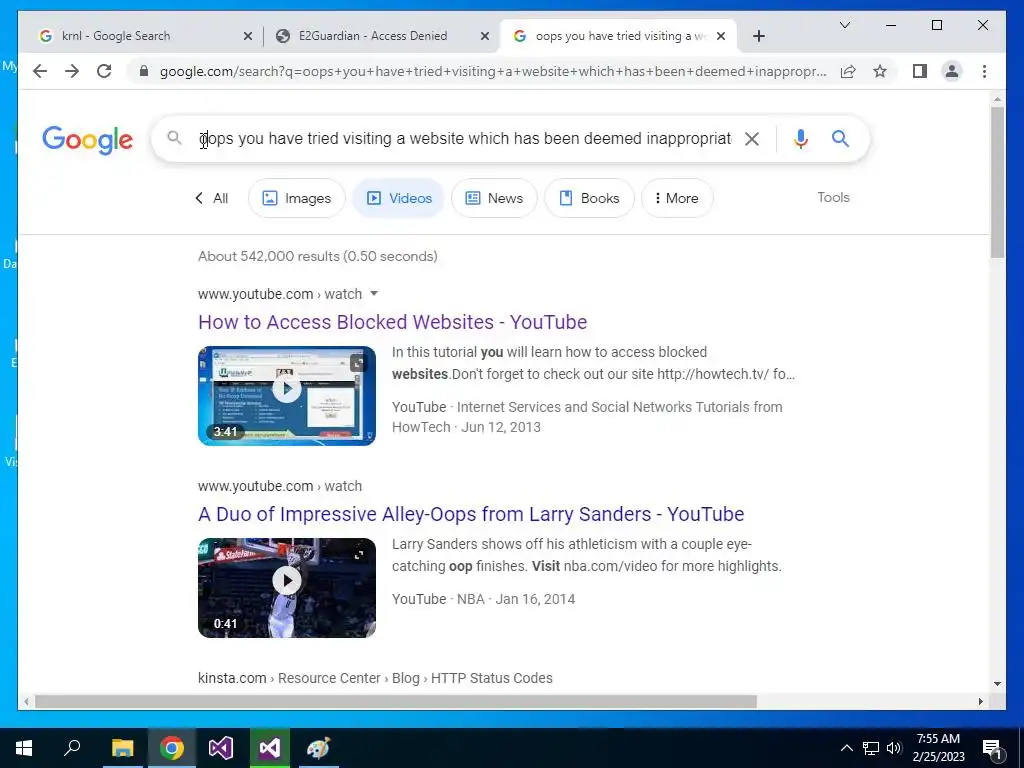
Task: Clear the Google search box text
Action: 752,138
